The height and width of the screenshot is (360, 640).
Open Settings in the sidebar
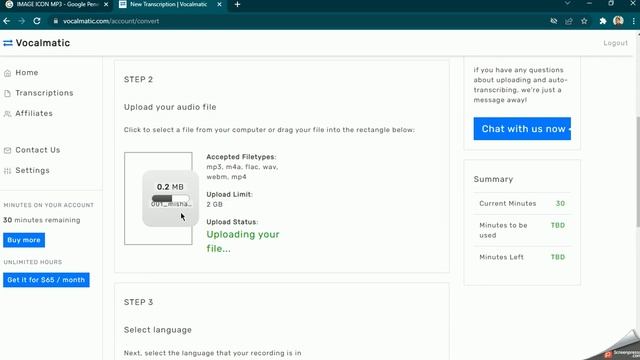pyautogui.click(x=32, y=171)
